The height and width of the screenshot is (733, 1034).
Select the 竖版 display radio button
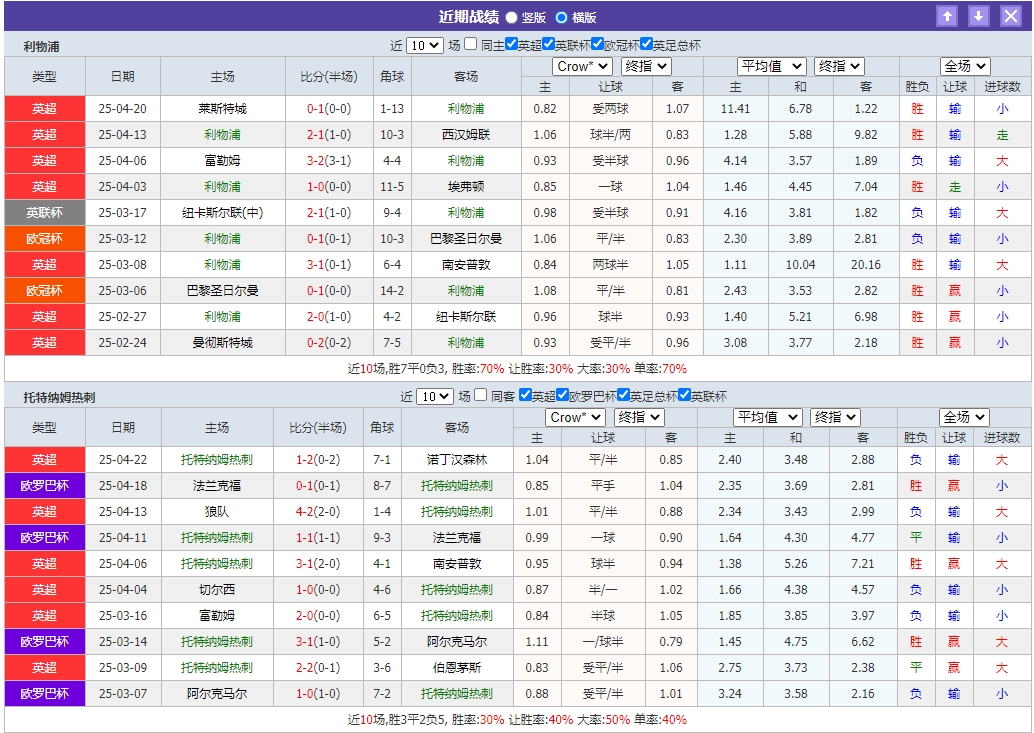tap(511, 16)
